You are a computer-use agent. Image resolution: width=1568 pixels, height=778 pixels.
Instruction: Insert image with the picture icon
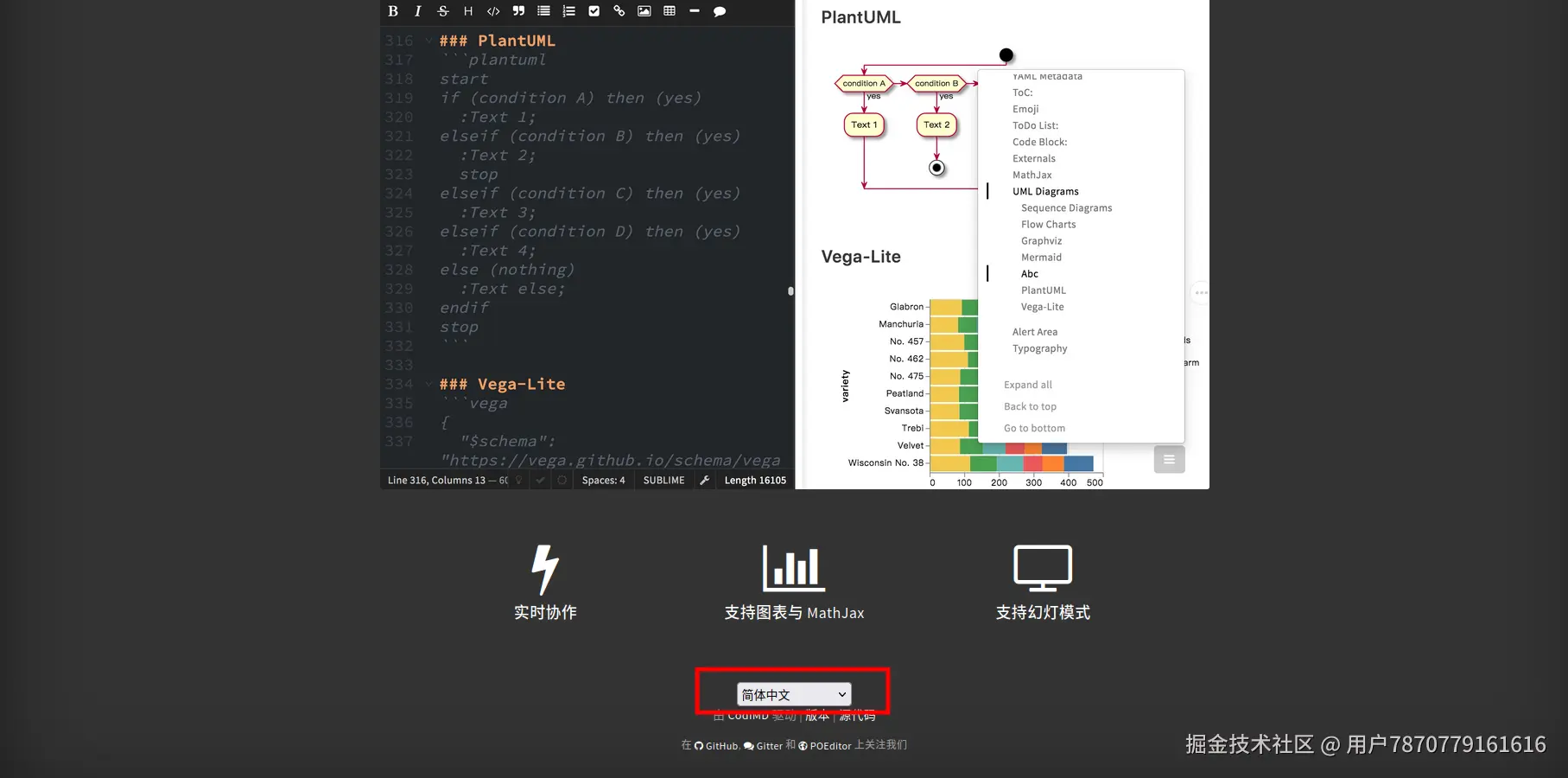[644, 11]
